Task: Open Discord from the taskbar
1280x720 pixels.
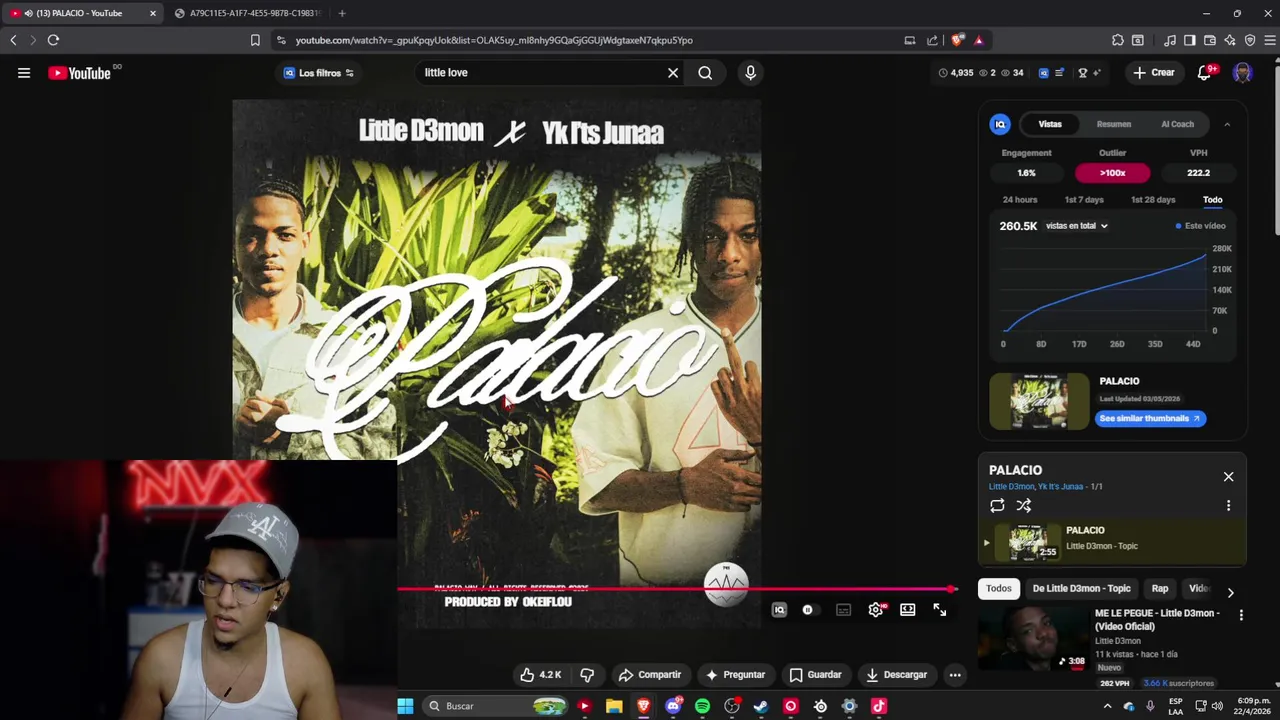Action: click(x=673, y=706)
